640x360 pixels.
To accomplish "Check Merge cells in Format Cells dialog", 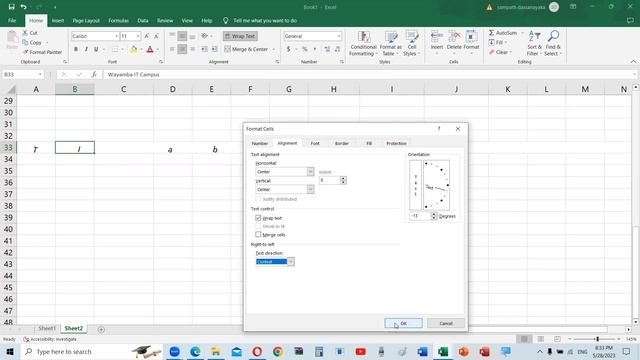I will [x=258, y=235].
